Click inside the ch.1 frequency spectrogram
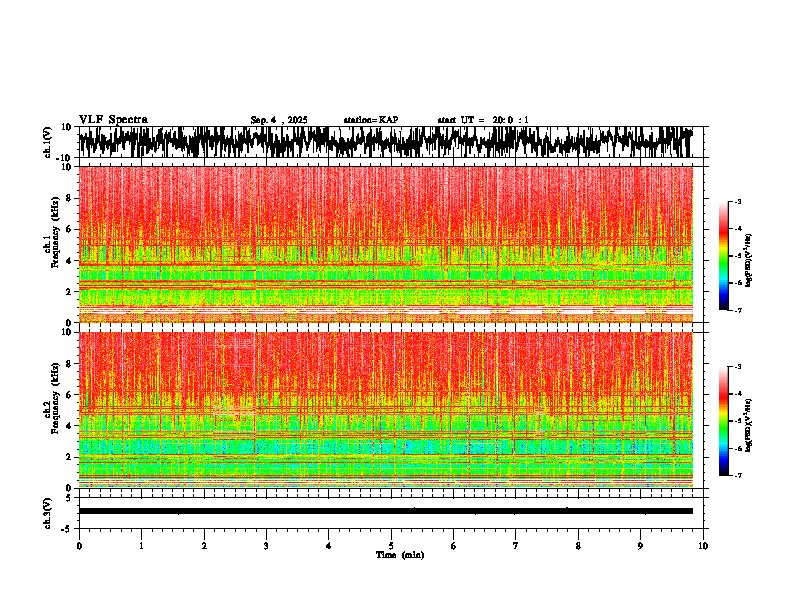Viewport: 792px width, 612px height. pos(385,244)
